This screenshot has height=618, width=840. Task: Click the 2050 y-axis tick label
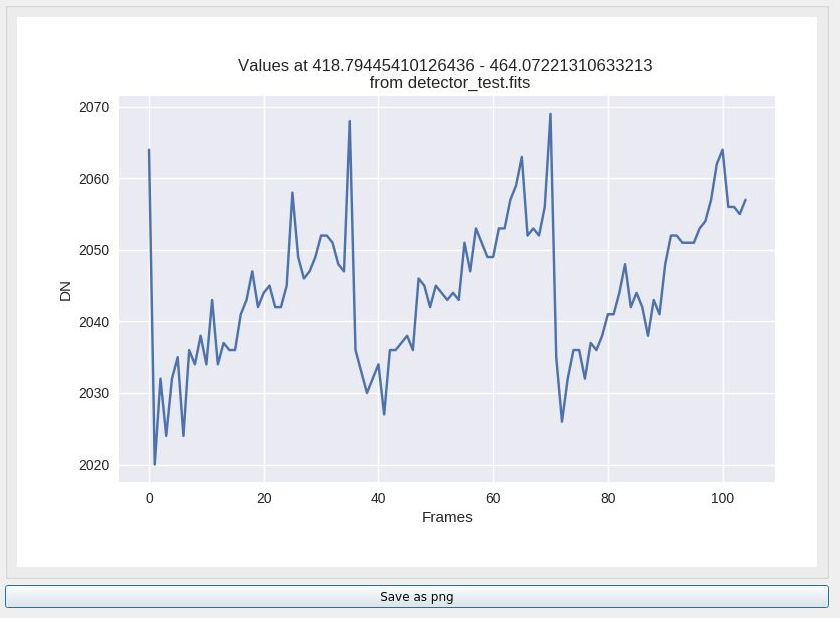pyautogui.click(x=94, y=250)
